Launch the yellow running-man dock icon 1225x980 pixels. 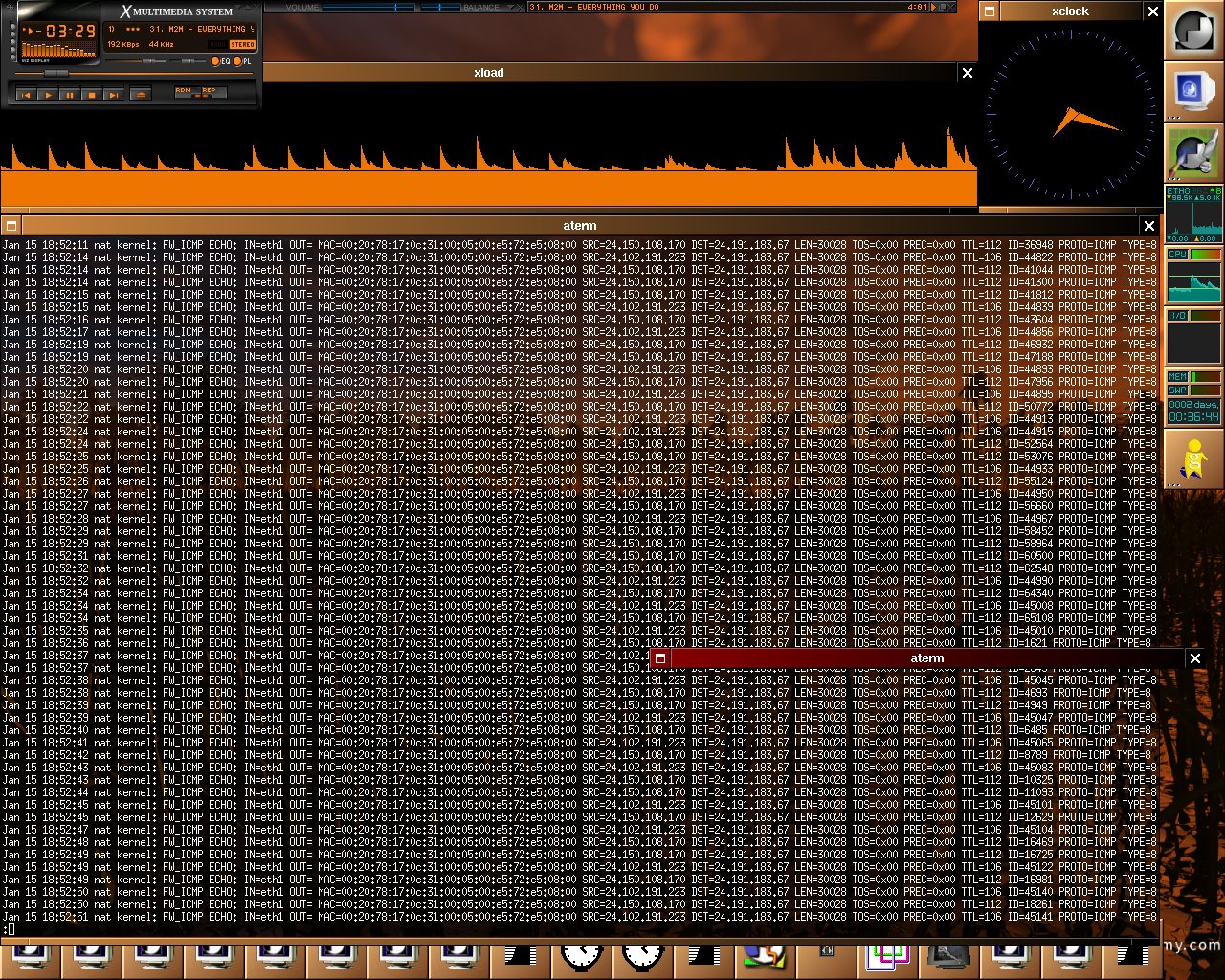(1193, 459)
